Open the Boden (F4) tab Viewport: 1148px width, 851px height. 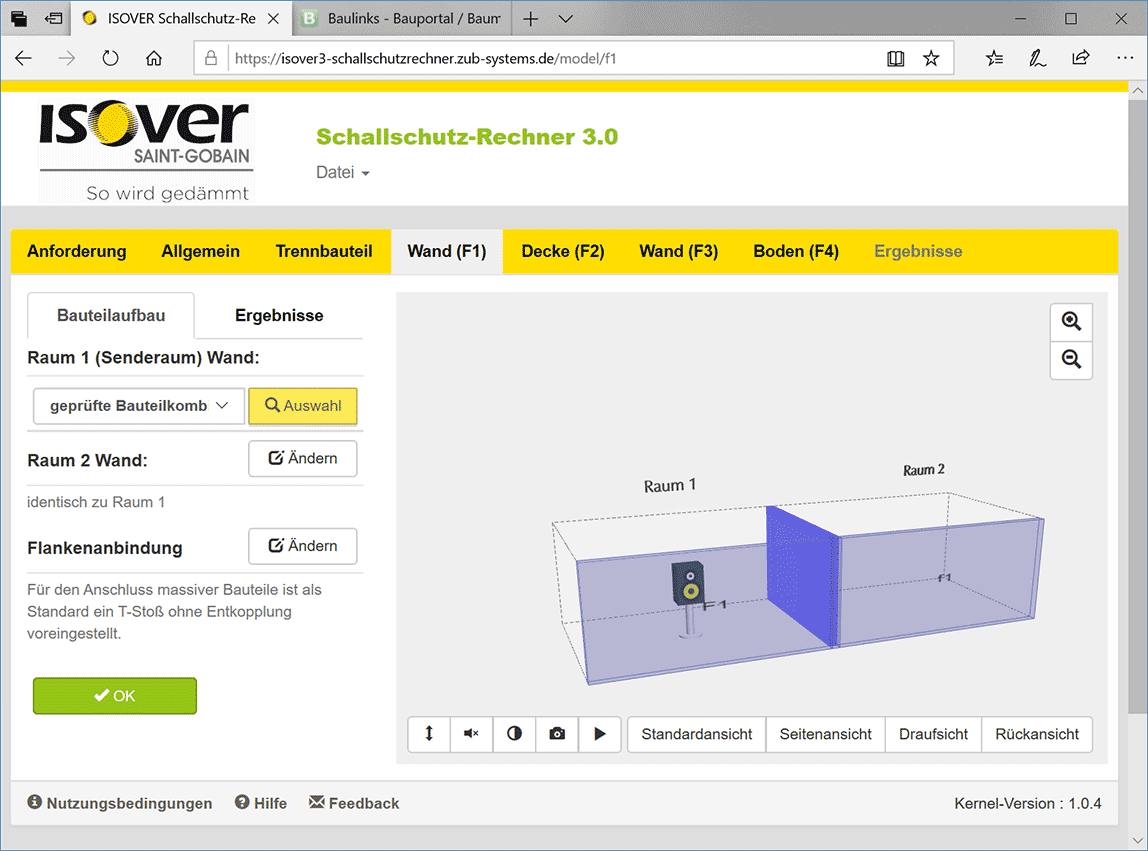796,251
